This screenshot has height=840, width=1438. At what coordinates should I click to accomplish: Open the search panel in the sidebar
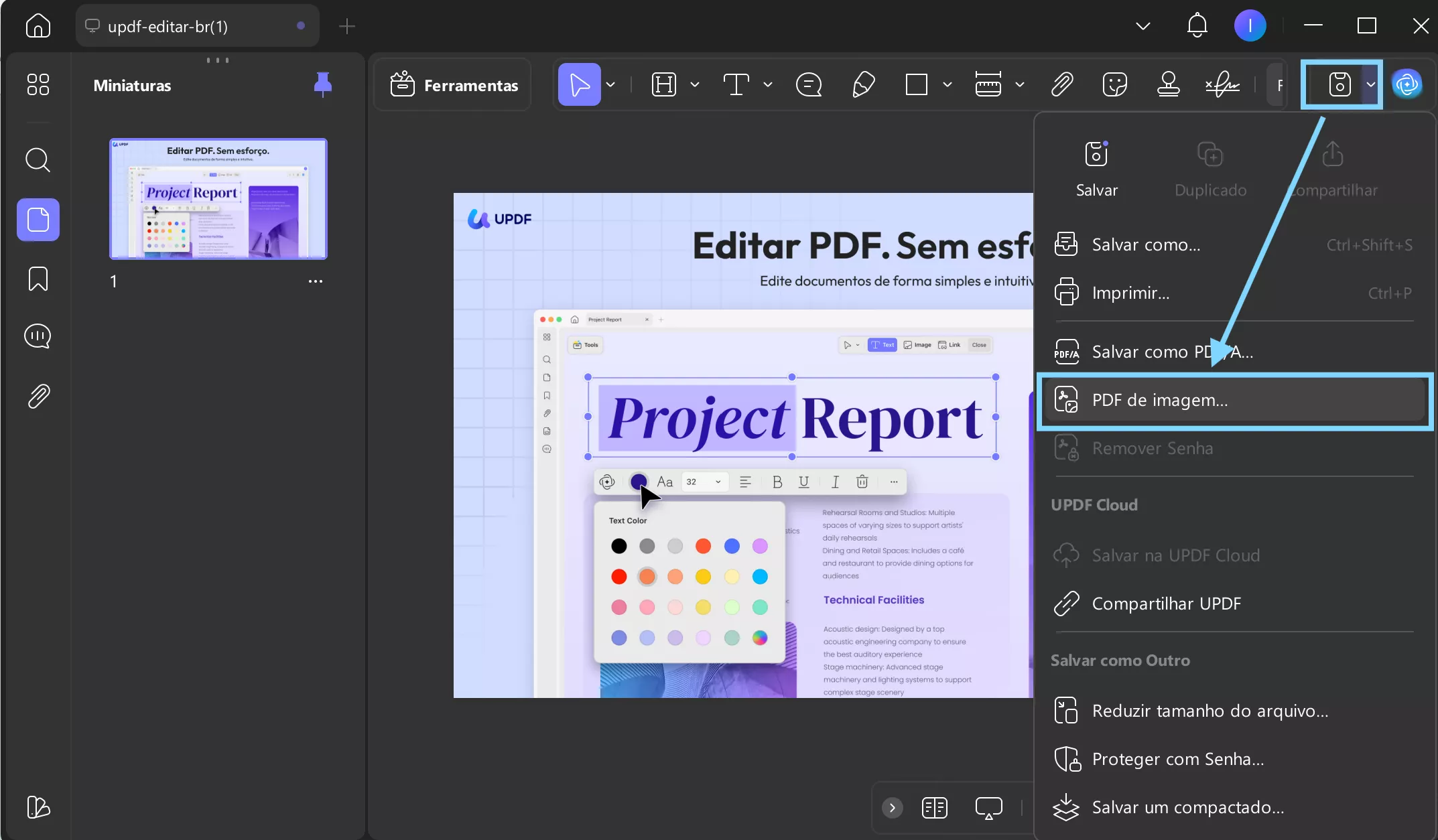pos(38,160)
